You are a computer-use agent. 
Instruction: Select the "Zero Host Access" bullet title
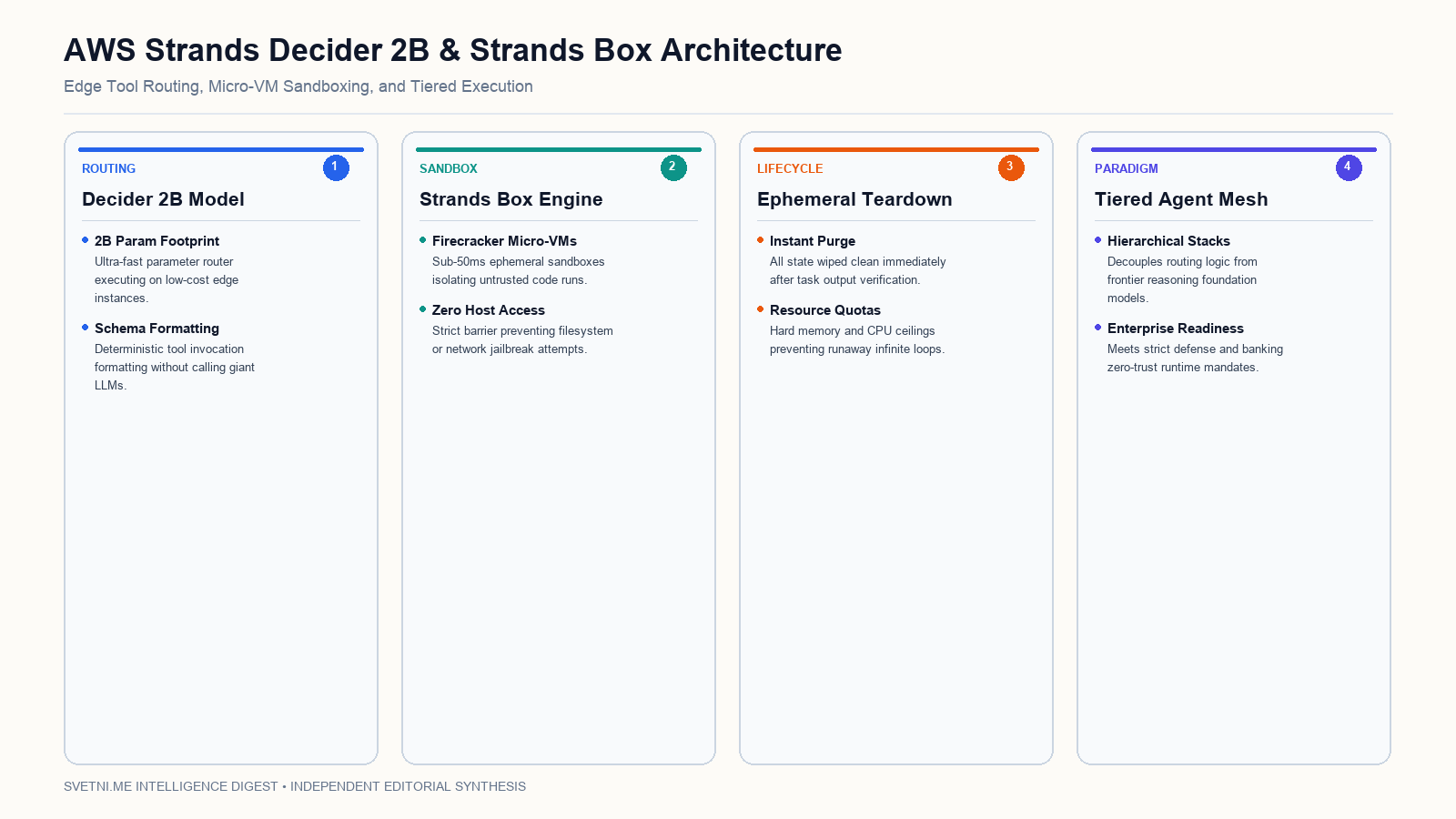[x=489, y=310]
